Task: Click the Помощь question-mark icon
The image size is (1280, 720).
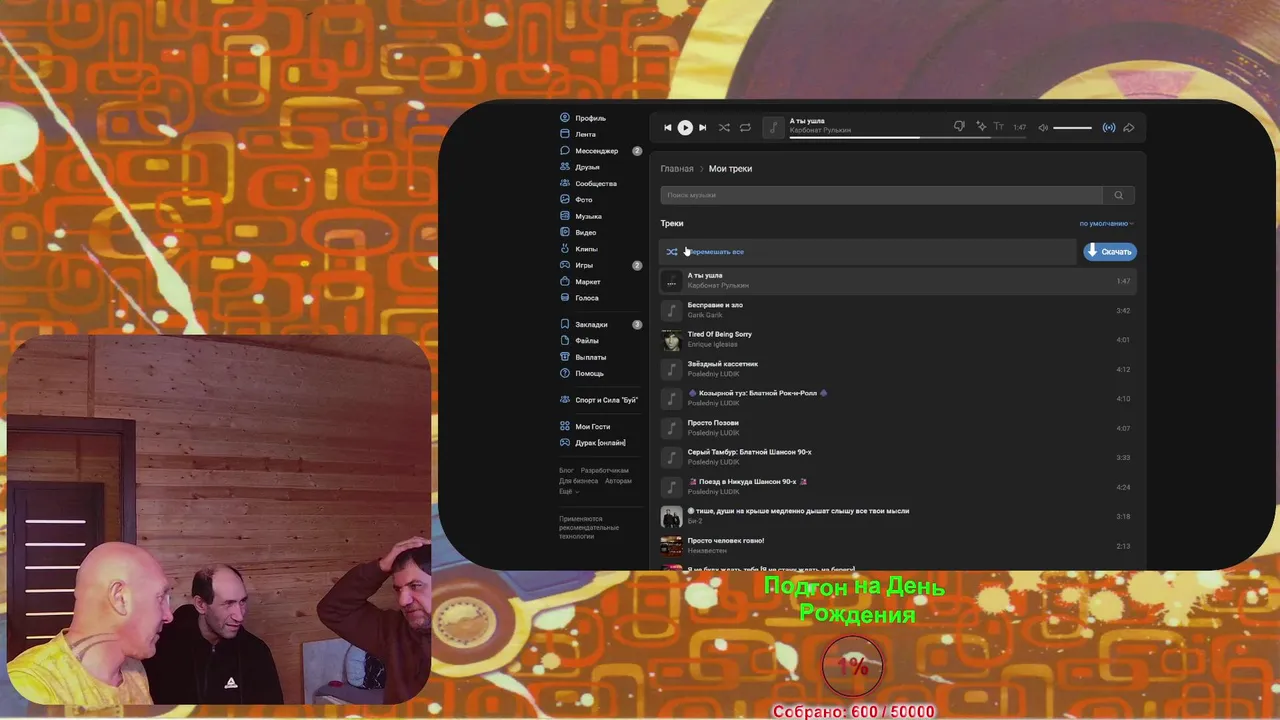Action: click(565, 373)
